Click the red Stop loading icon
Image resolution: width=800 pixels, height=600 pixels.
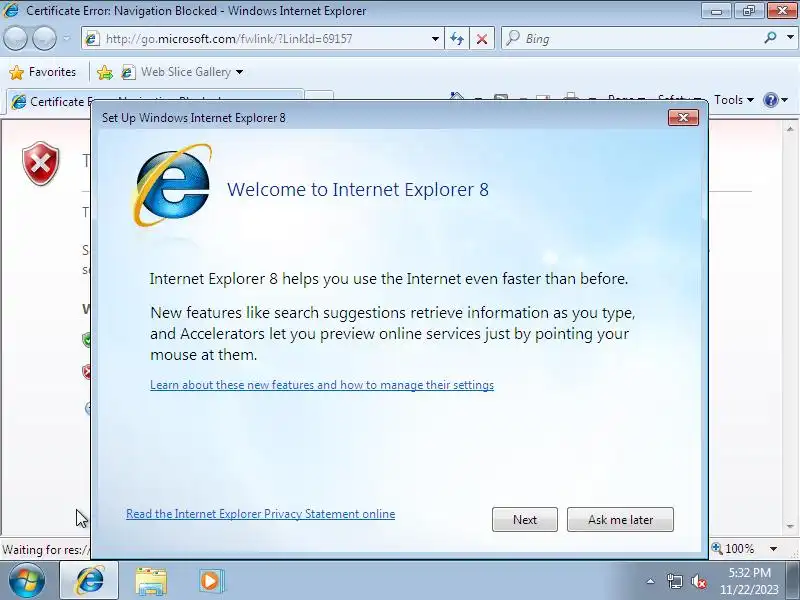click(x=481, y=39)
